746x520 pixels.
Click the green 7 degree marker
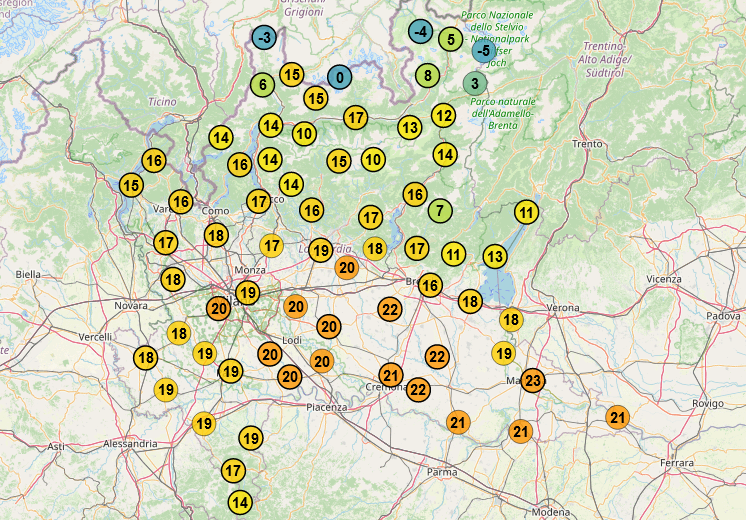pos(440,210)
